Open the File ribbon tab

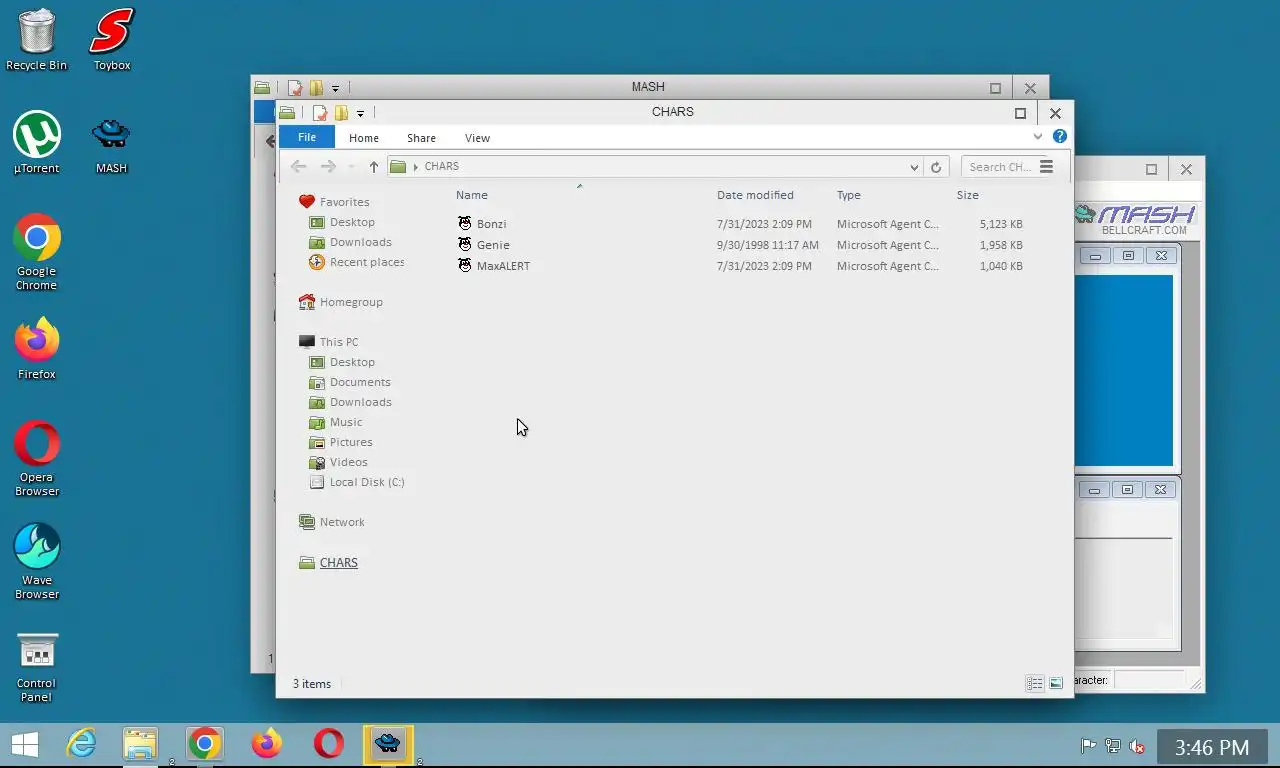[307, 137]
